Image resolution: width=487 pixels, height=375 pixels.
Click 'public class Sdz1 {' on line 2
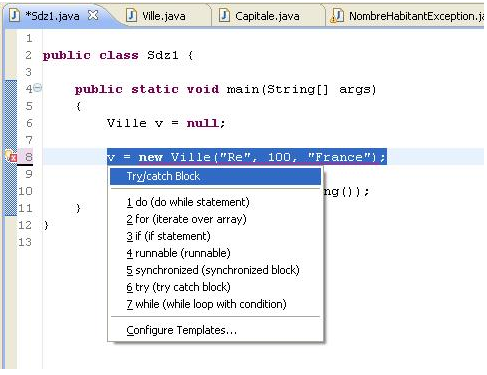118,55
